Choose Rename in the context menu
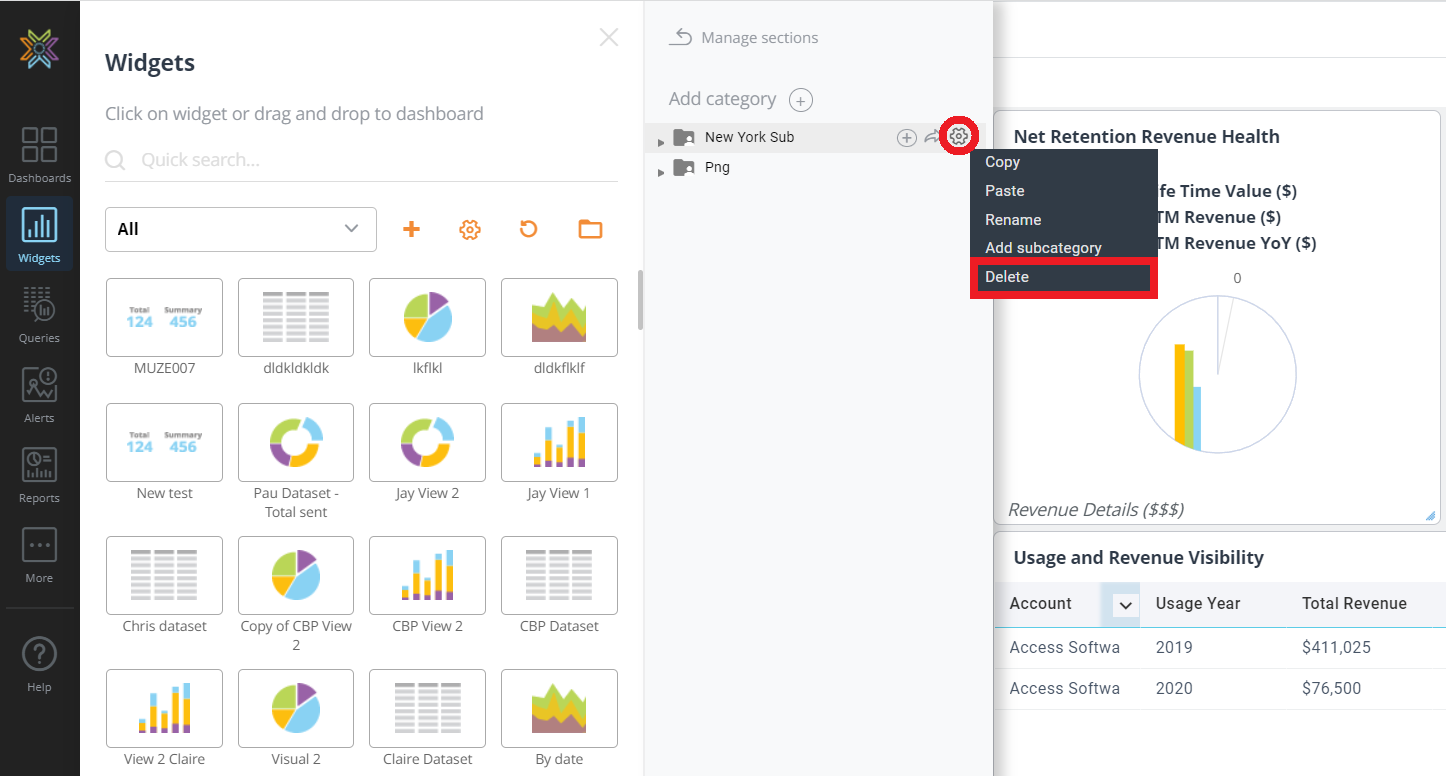Viewport: 1446px width, 776px height. (x=1013, y=220)
